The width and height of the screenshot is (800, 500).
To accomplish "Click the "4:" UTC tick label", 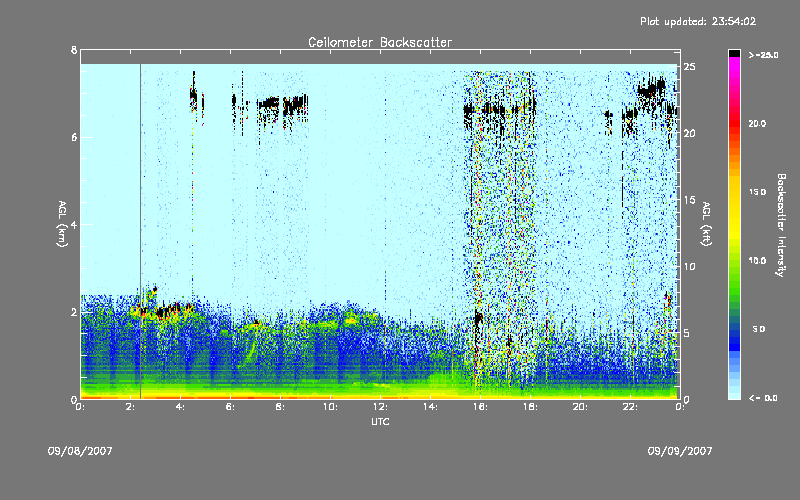I will click(180, 407).
